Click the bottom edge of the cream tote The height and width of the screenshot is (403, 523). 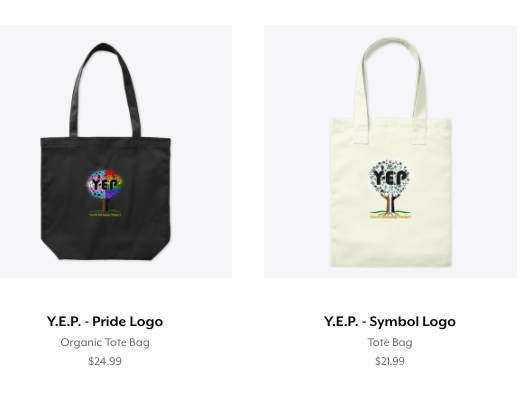coord(391,264)
